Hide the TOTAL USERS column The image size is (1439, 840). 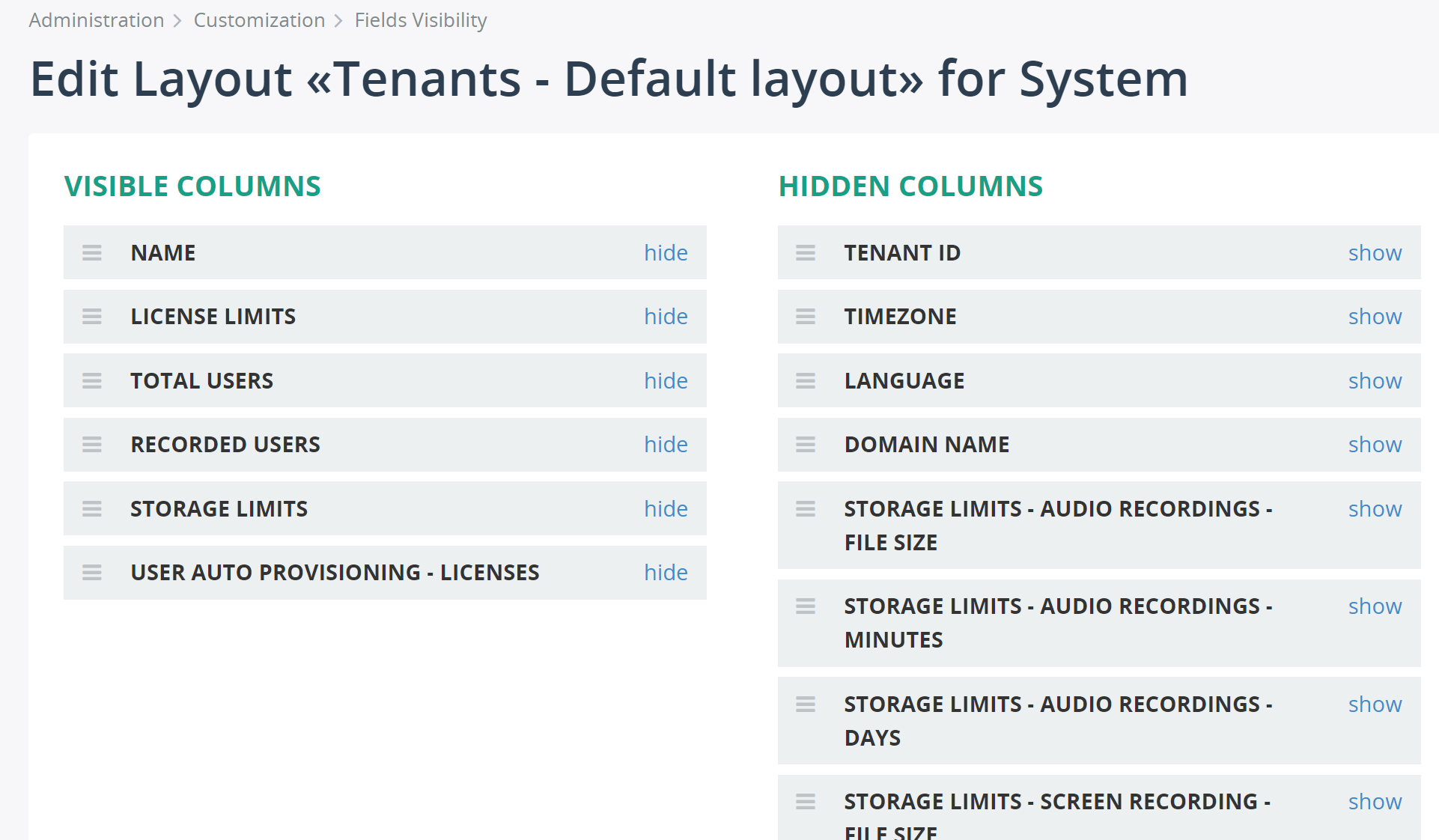(x=666, y=381)
